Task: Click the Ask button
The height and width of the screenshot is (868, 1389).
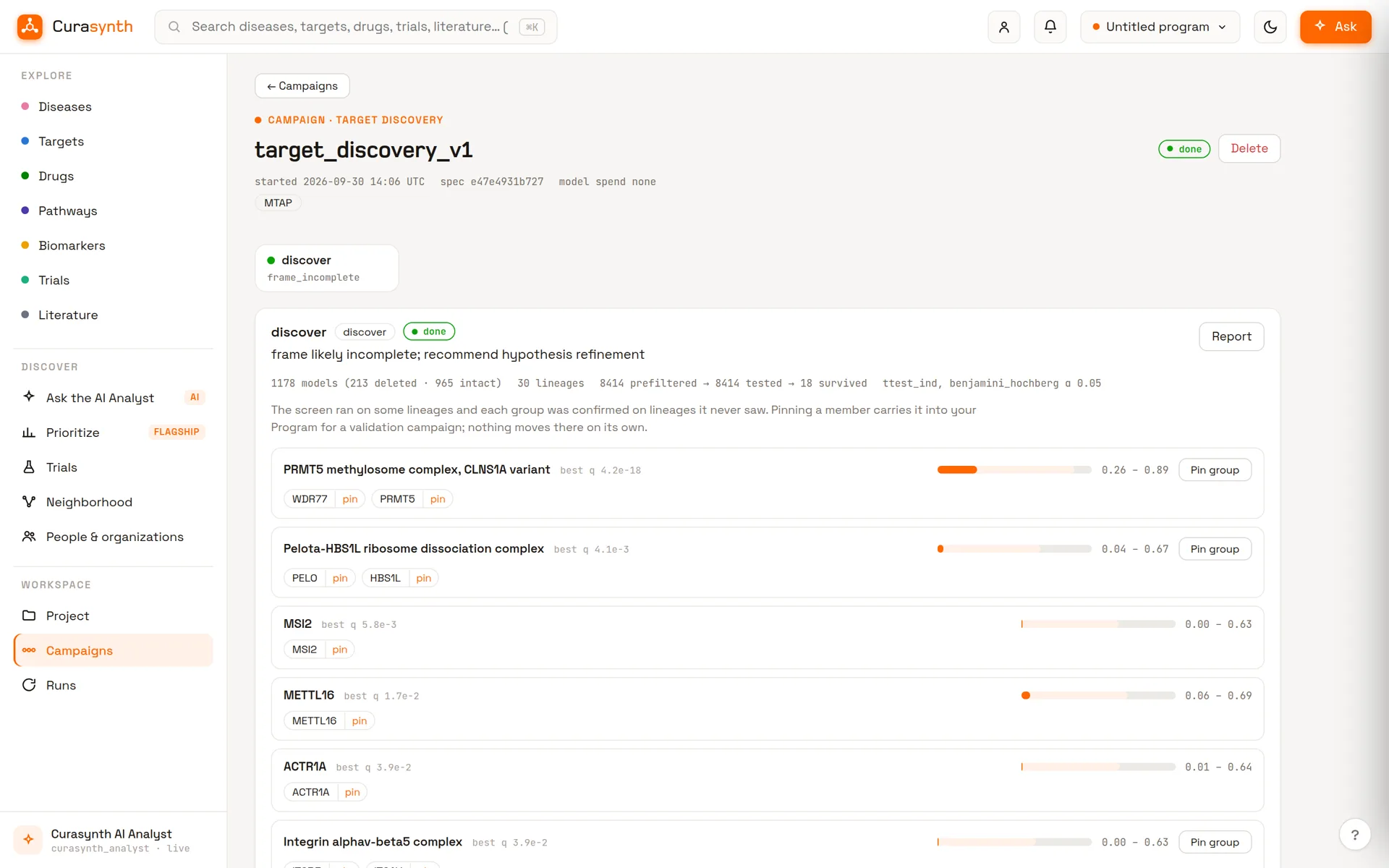Action: (x=1335, y=27)
